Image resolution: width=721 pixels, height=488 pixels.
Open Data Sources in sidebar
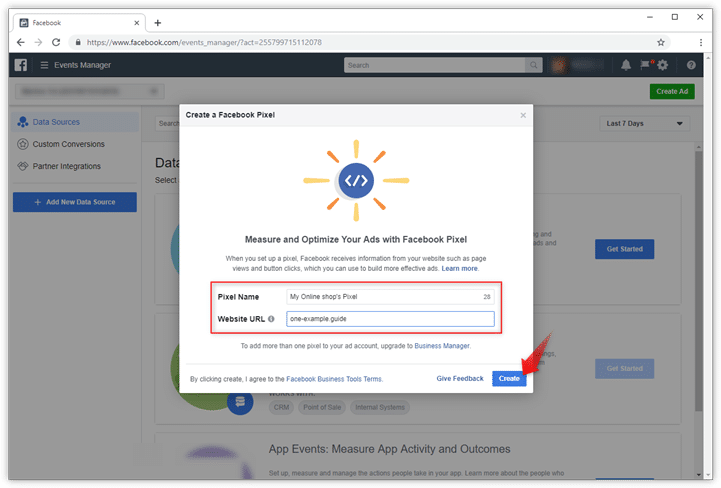pyautogui.click(x=56, y=122)
